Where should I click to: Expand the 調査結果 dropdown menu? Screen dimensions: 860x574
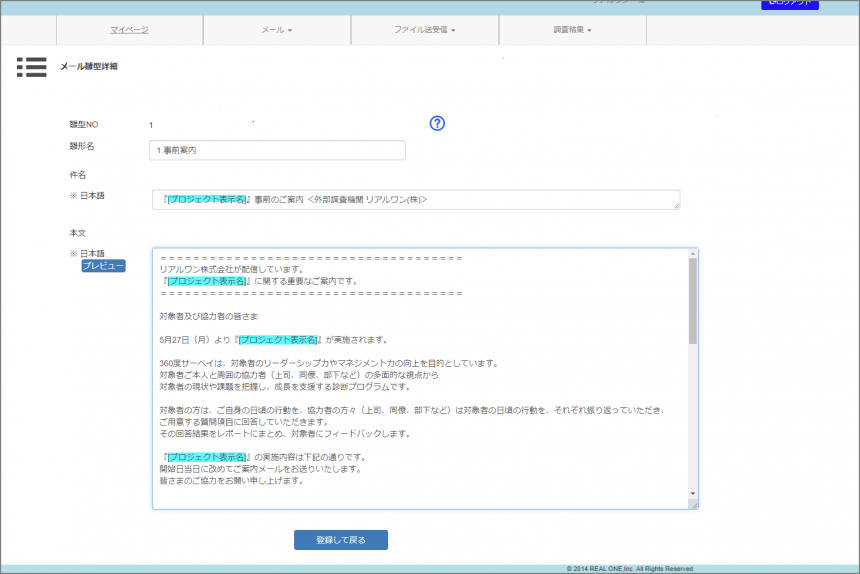[x=572, y=30]
